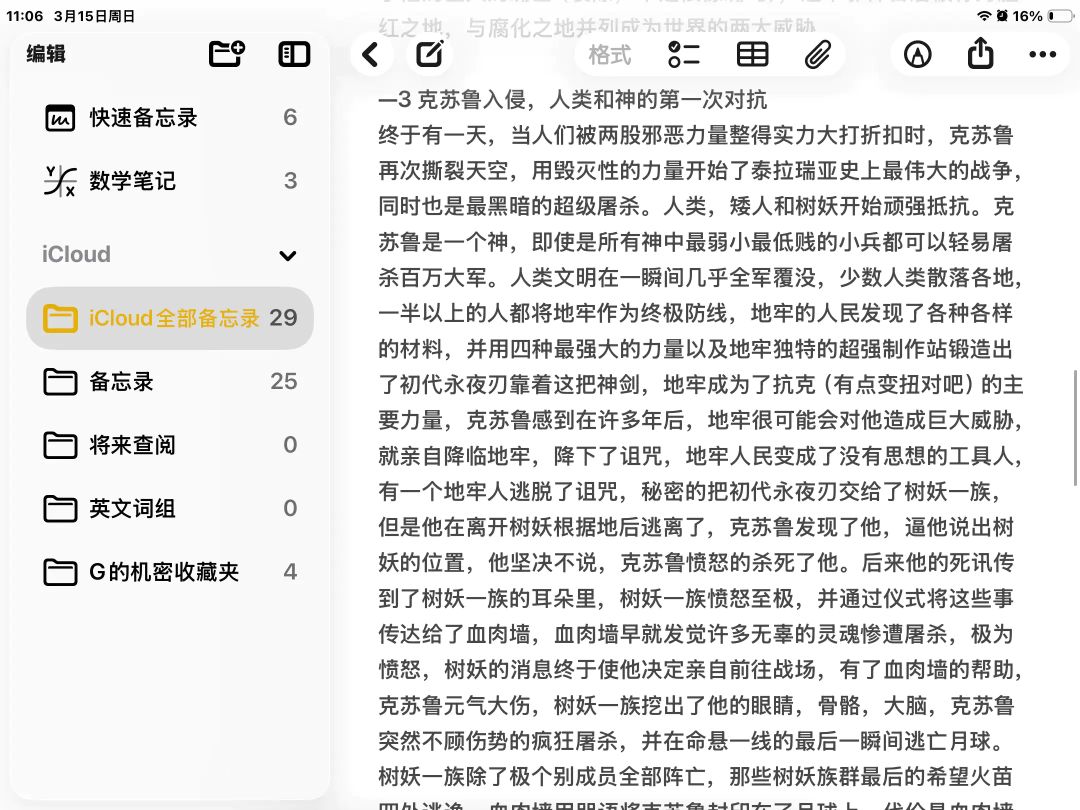Click the folder icon beside 英文词组
Screen dimensions: 1080x810
pos(60,508)
